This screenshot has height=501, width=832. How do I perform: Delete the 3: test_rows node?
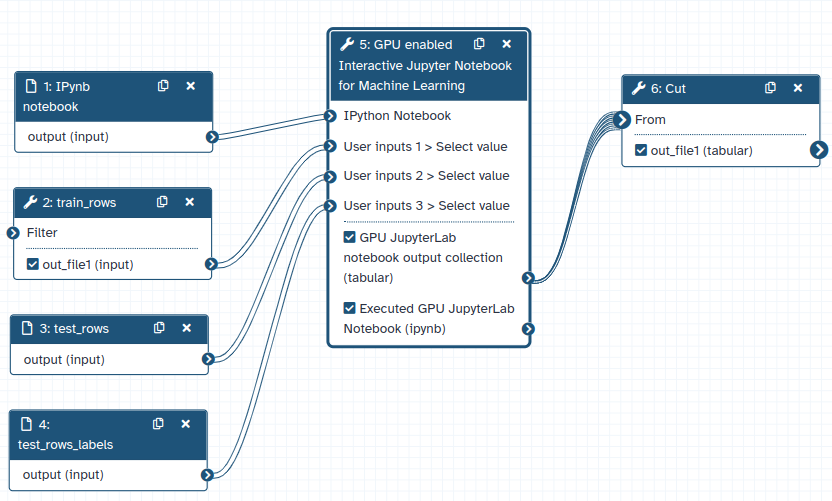(x=186, y=328)
